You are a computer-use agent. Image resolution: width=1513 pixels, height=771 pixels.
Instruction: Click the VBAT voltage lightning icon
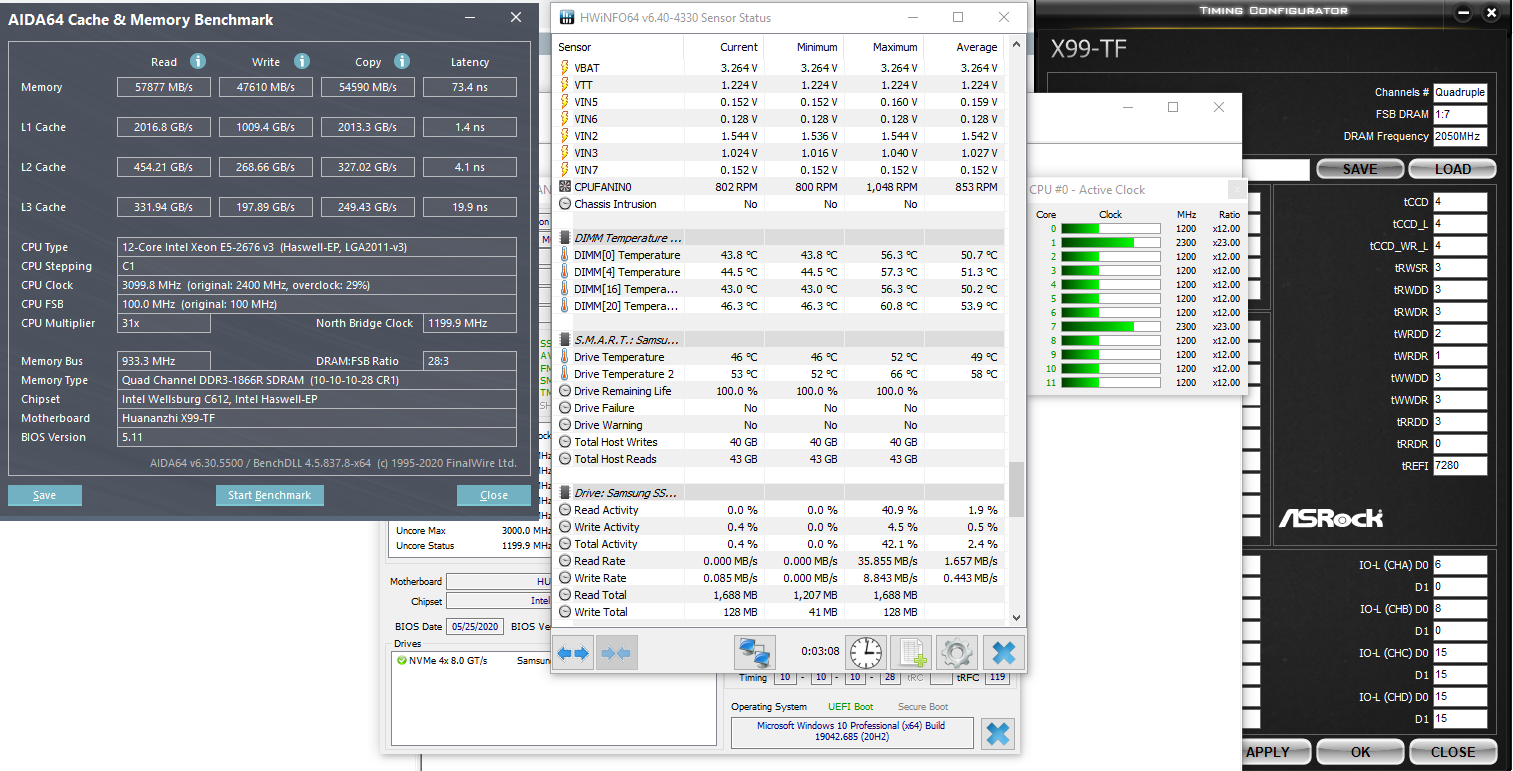565,68
